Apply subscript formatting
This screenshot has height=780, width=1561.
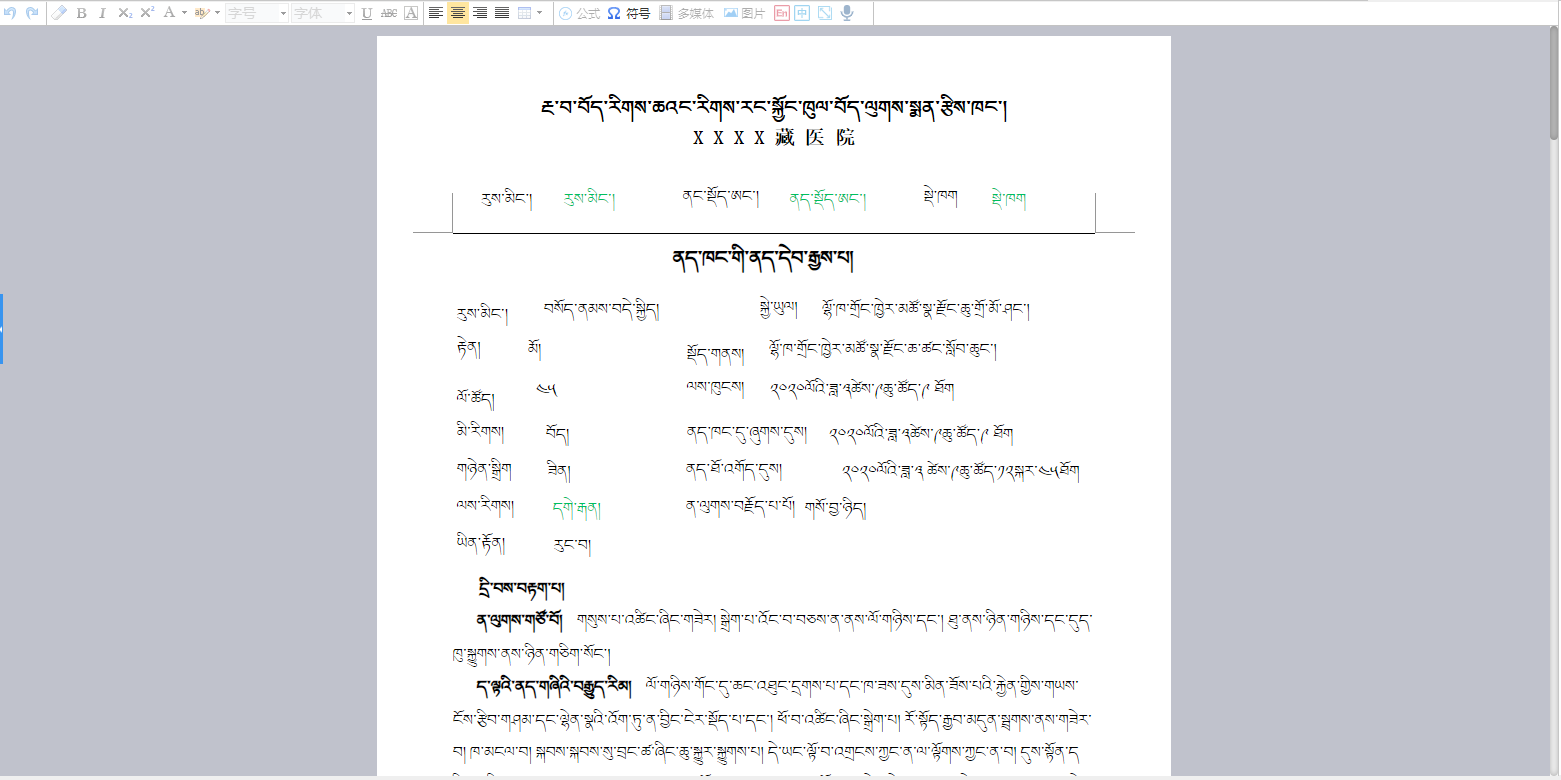[x=125, y=13]
